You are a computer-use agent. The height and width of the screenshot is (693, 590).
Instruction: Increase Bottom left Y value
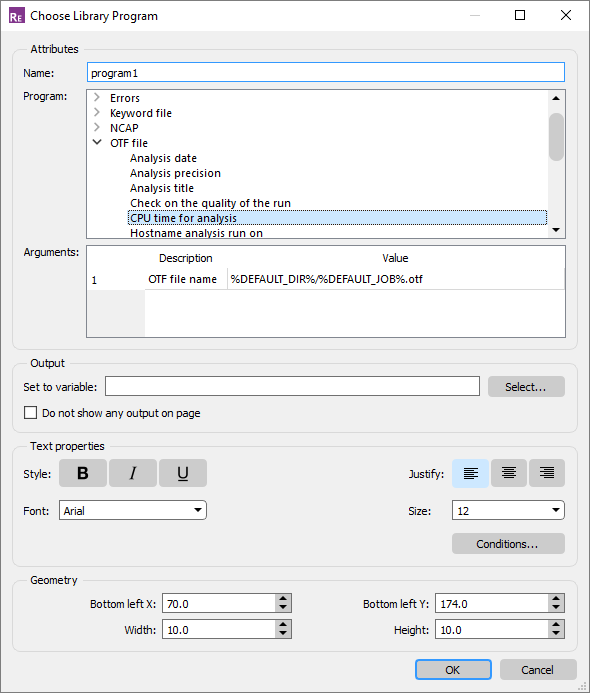click(556, 599)
